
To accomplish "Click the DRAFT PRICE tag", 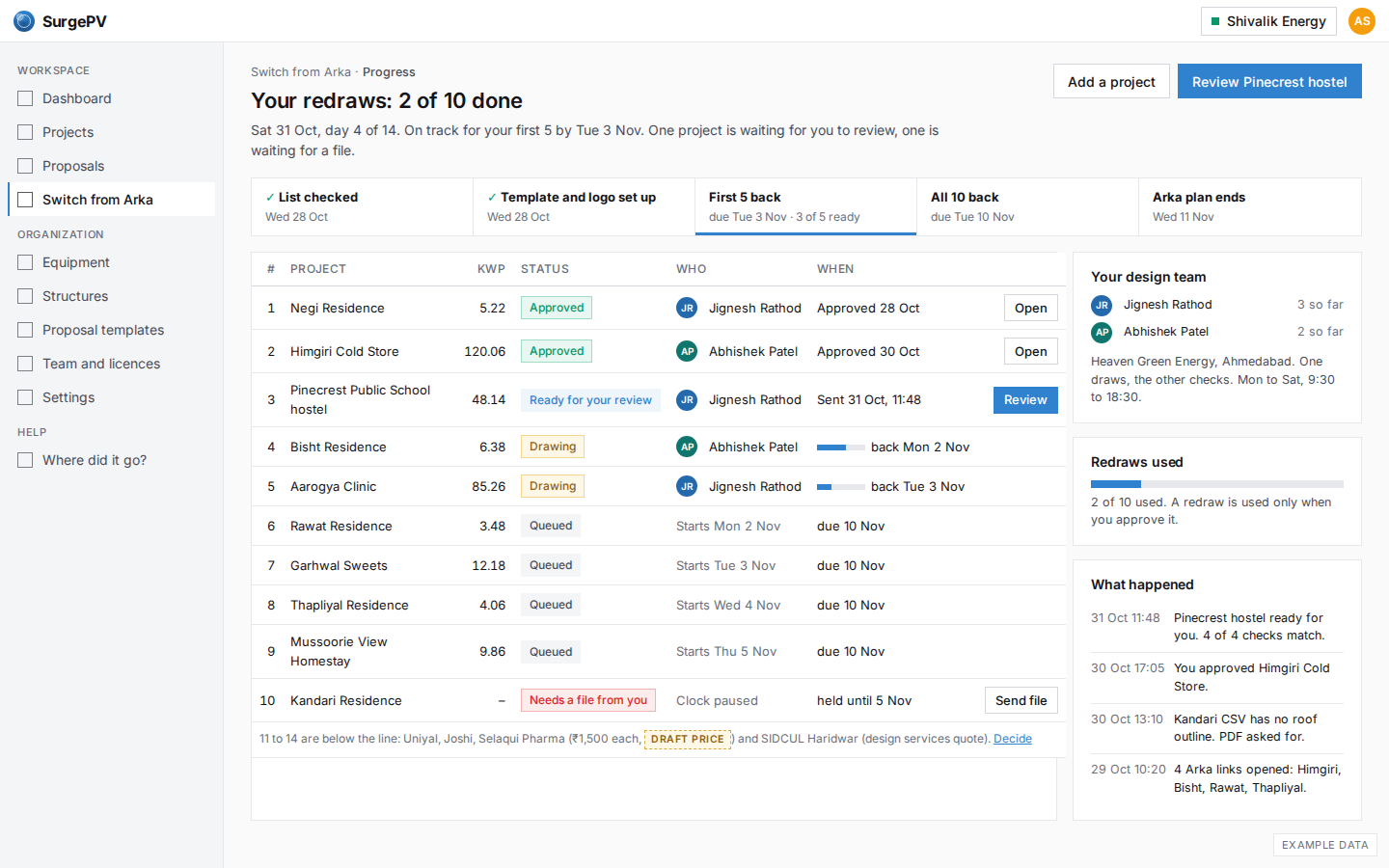I will 688,739.
